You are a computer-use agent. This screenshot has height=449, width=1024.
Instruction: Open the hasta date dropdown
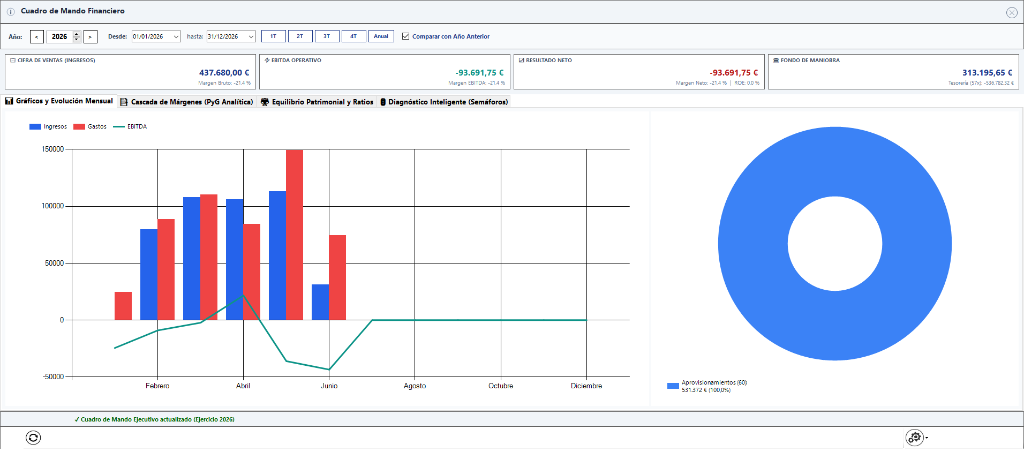click(x=251, y=37)
